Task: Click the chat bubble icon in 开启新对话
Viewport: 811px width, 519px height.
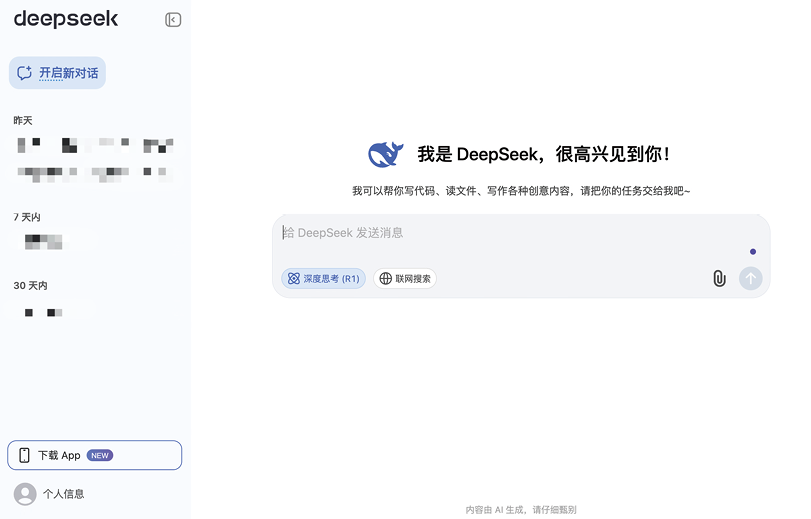Action: pyautogui.click(x=24, y=73)
